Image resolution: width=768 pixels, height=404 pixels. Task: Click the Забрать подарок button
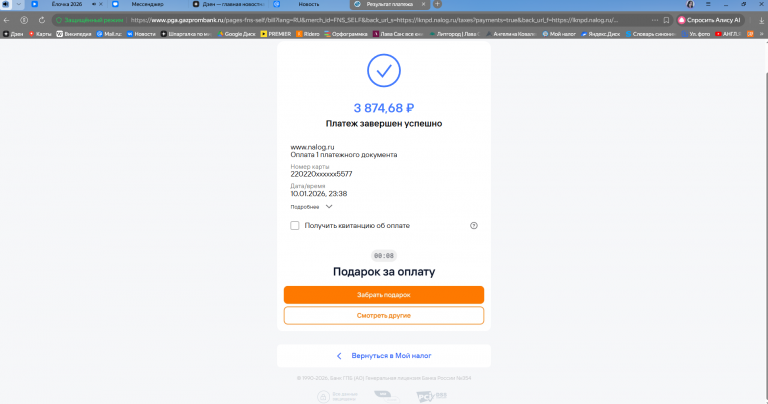pyautogui.click(x=384, y=295)
